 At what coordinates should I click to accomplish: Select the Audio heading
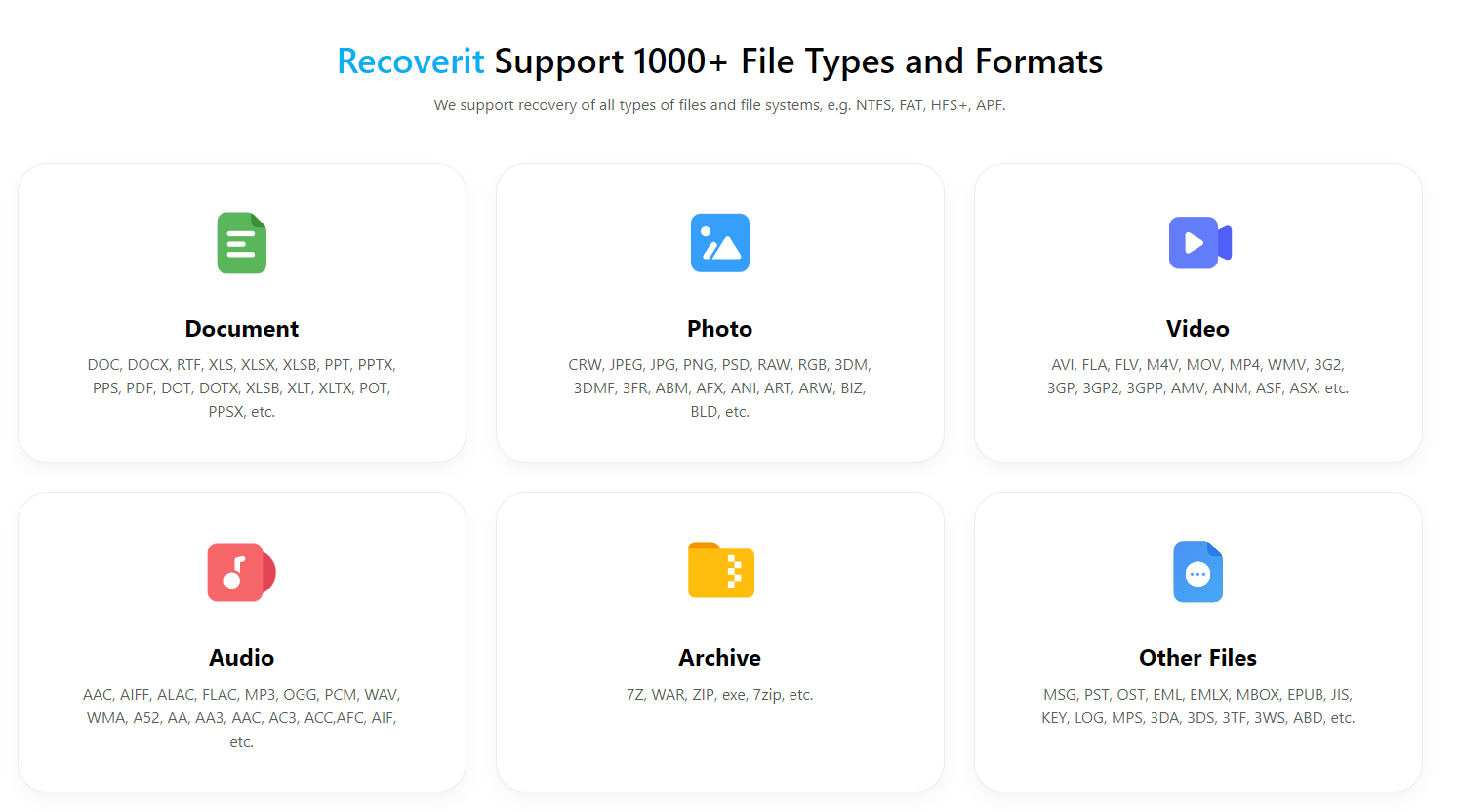tap(241, 658)
